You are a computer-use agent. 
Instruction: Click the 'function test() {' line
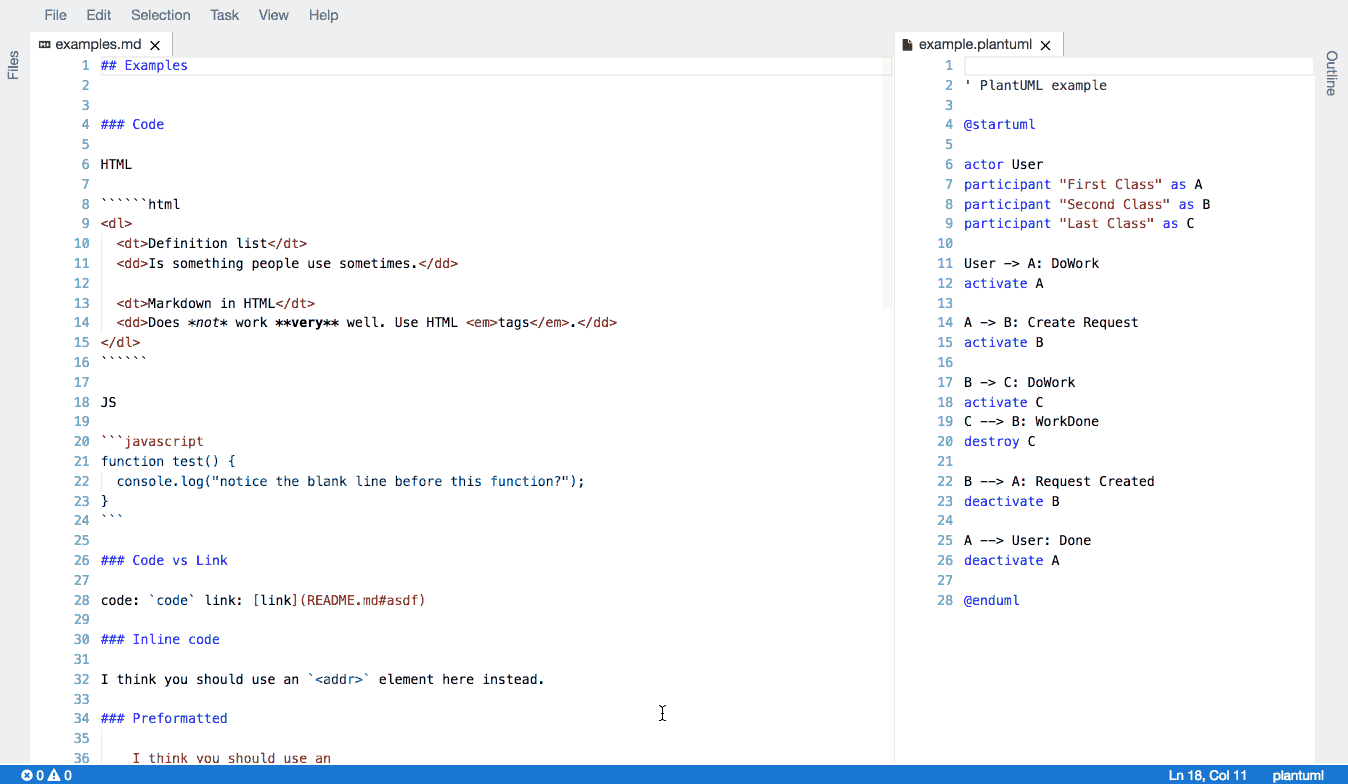(x=168, y=461)
